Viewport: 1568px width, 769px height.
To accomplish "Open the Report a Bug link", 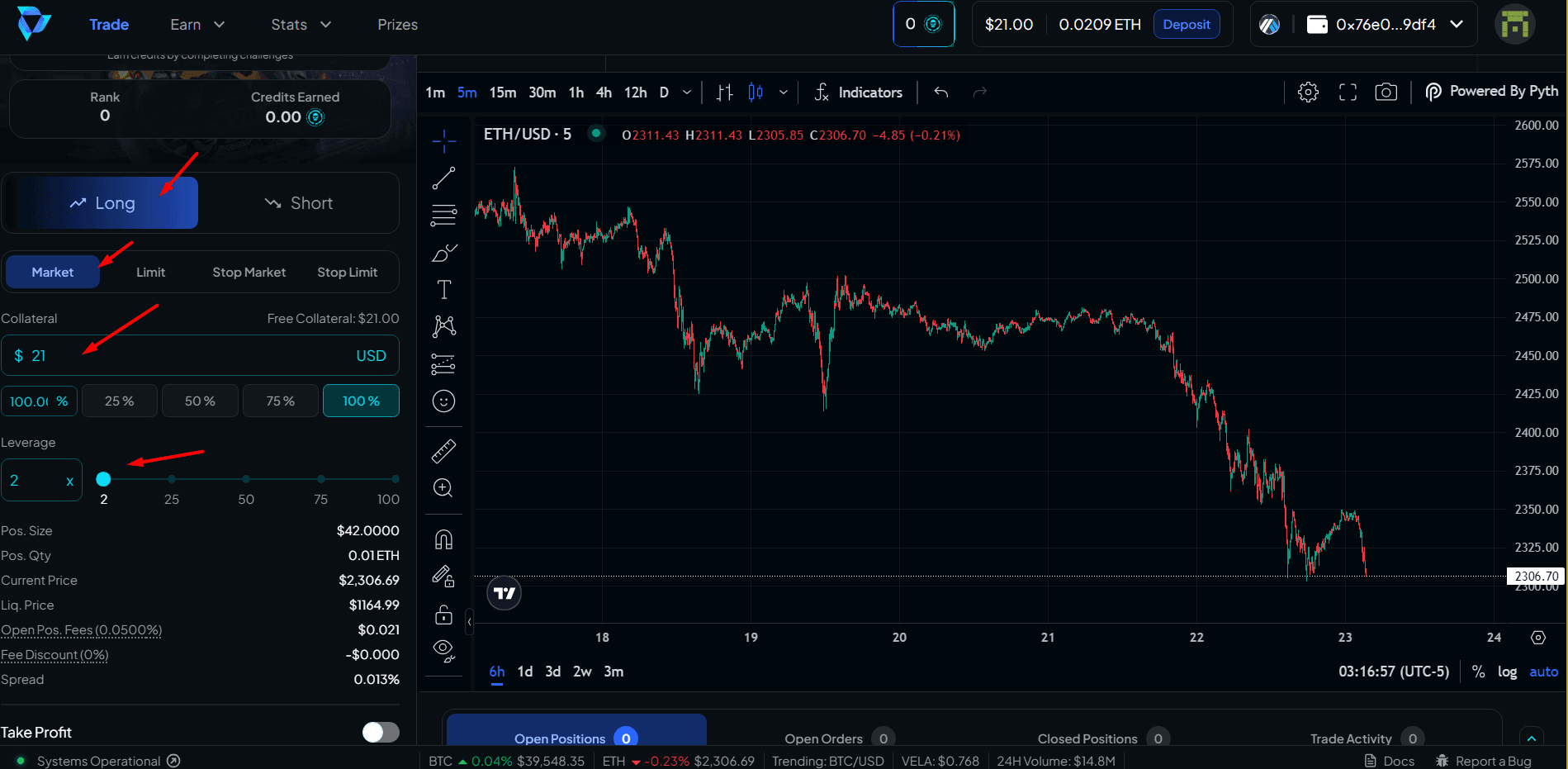I will tap(1484, 761).
